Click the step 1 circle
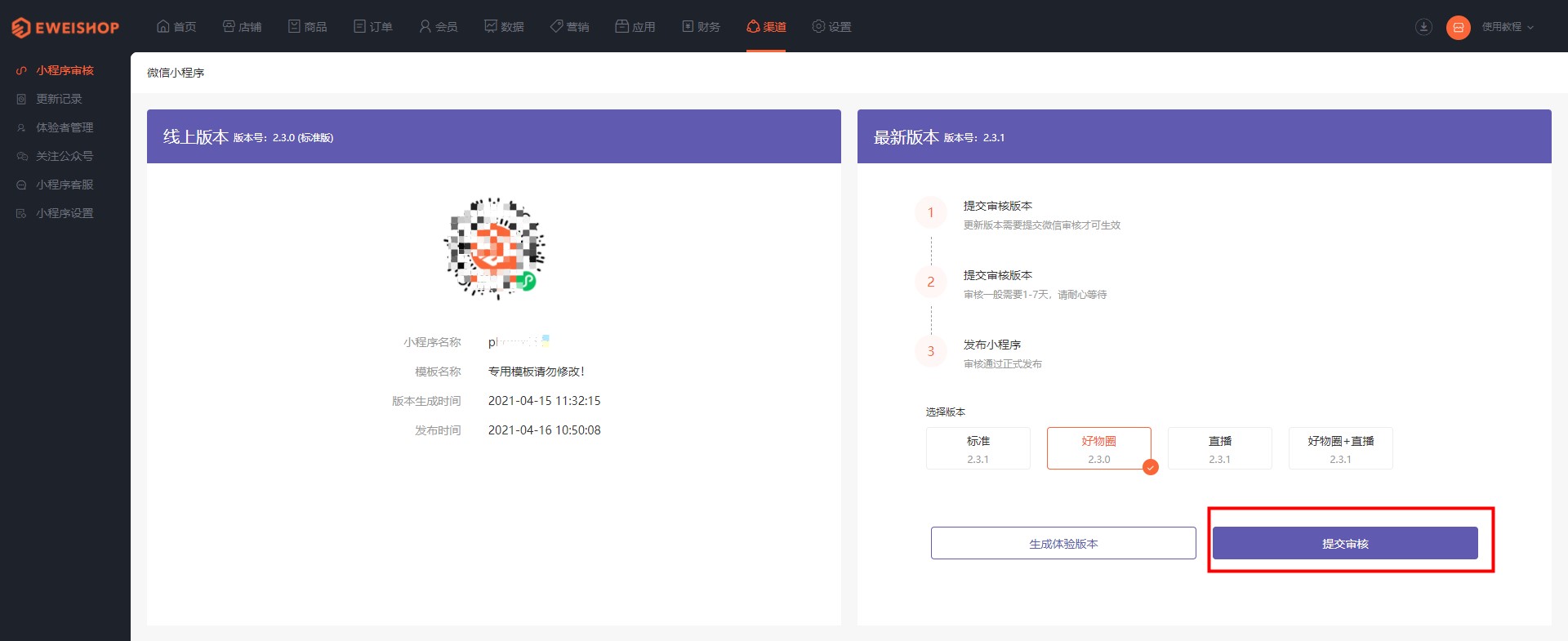 [930, 212]
